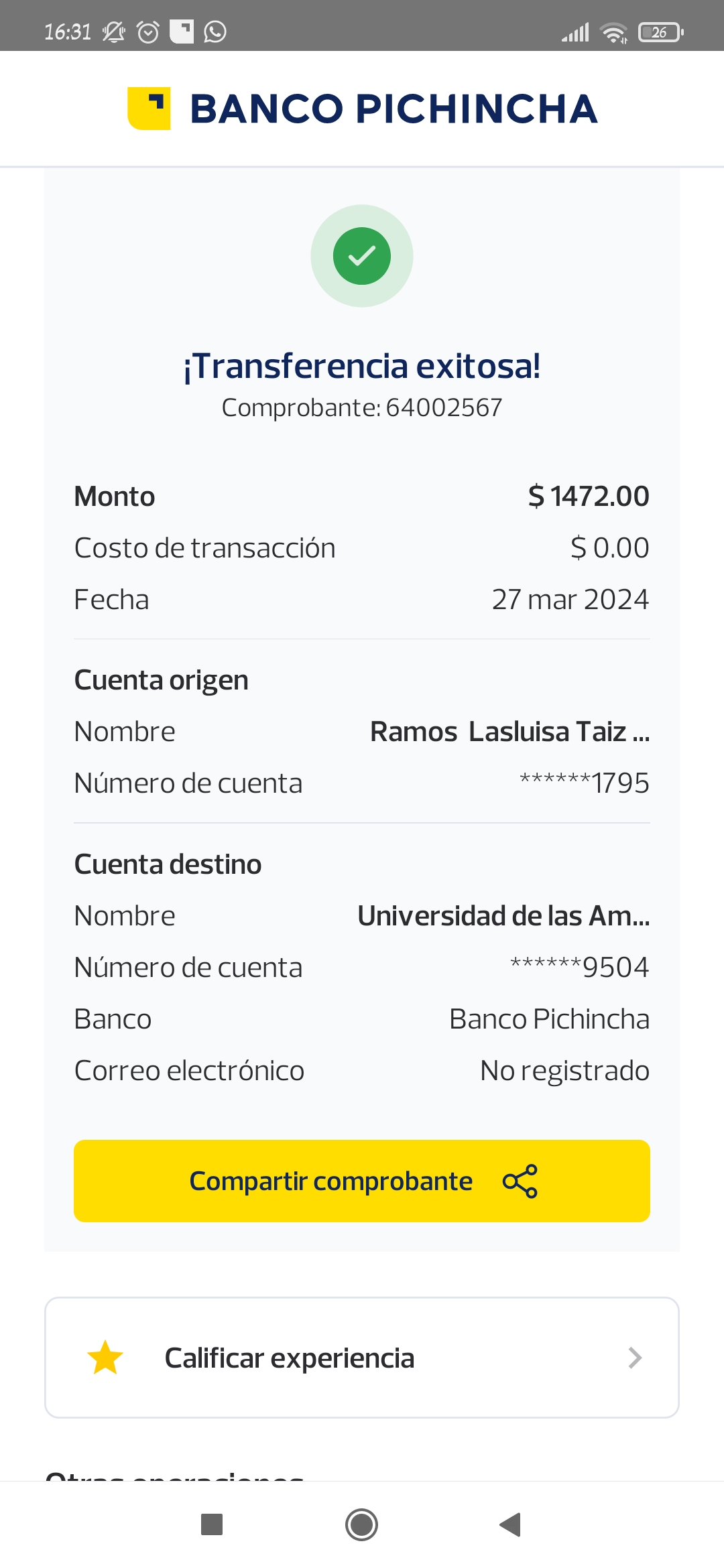
Task: Tap the Banco Pichincha yellow logo icon
Action: click(x=149, y=109)
